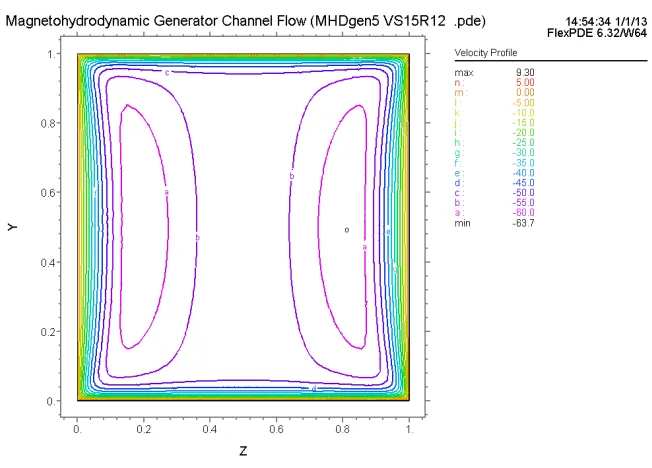This screenshot has width=652, height=468.
Task: Click the Z-axis tick label '0.4'
Action: 210,429
